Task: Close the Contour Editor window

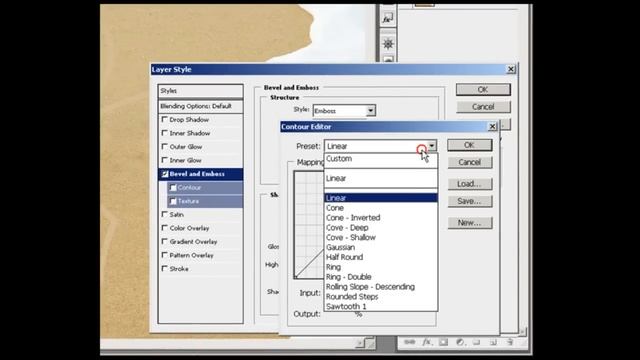Action: coord(492,127)
